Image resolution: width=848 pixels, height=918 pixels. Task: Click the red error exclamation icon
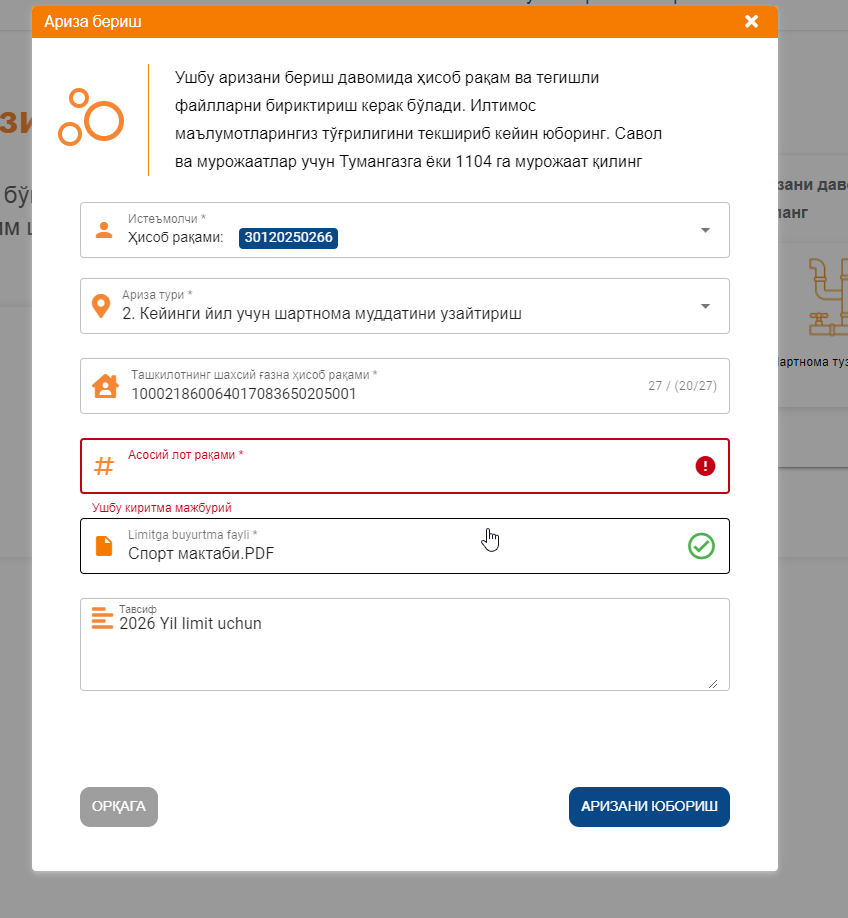[705, 466]
